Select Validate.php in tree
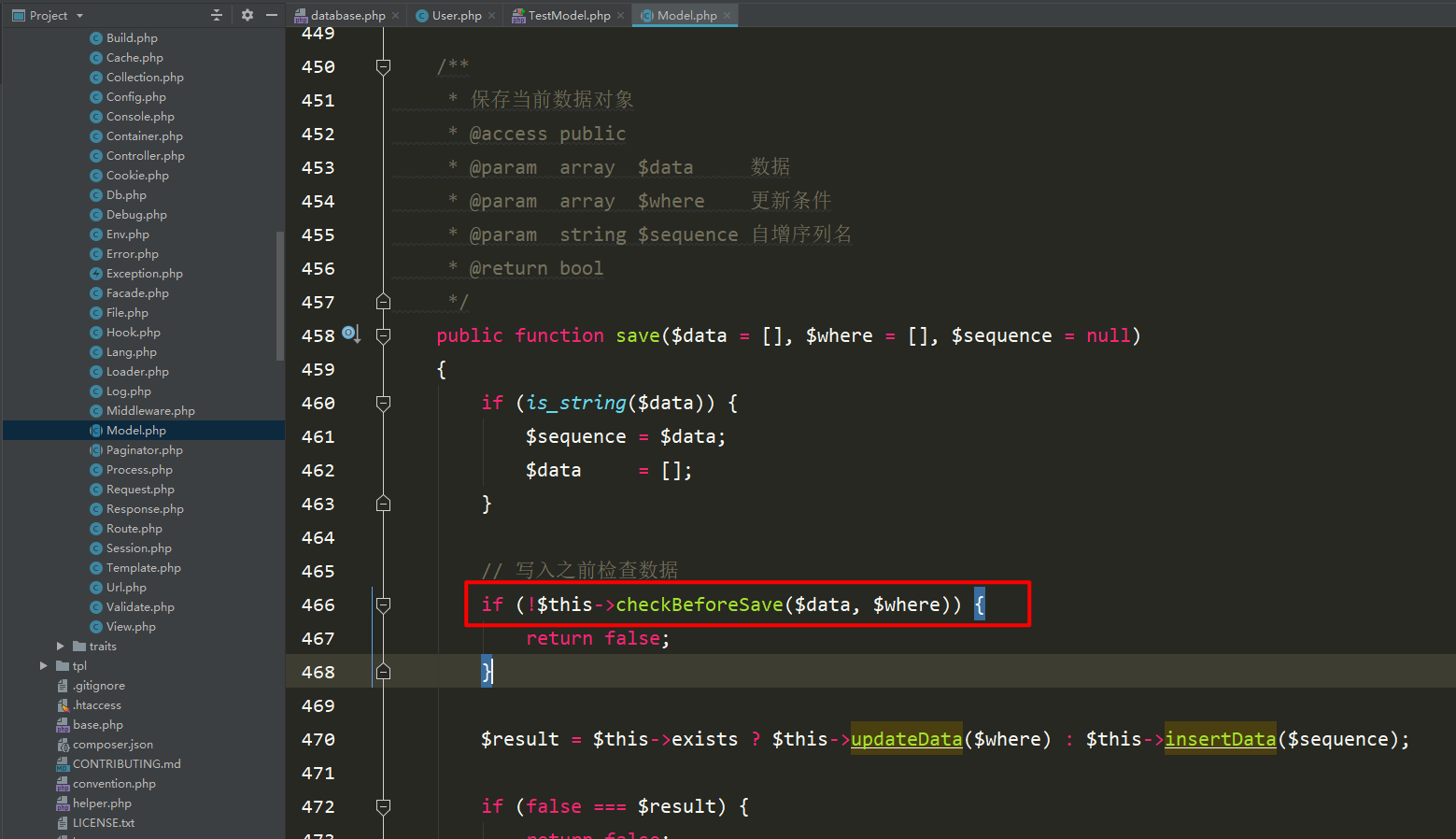1456x839 pixels. point(140,607)
